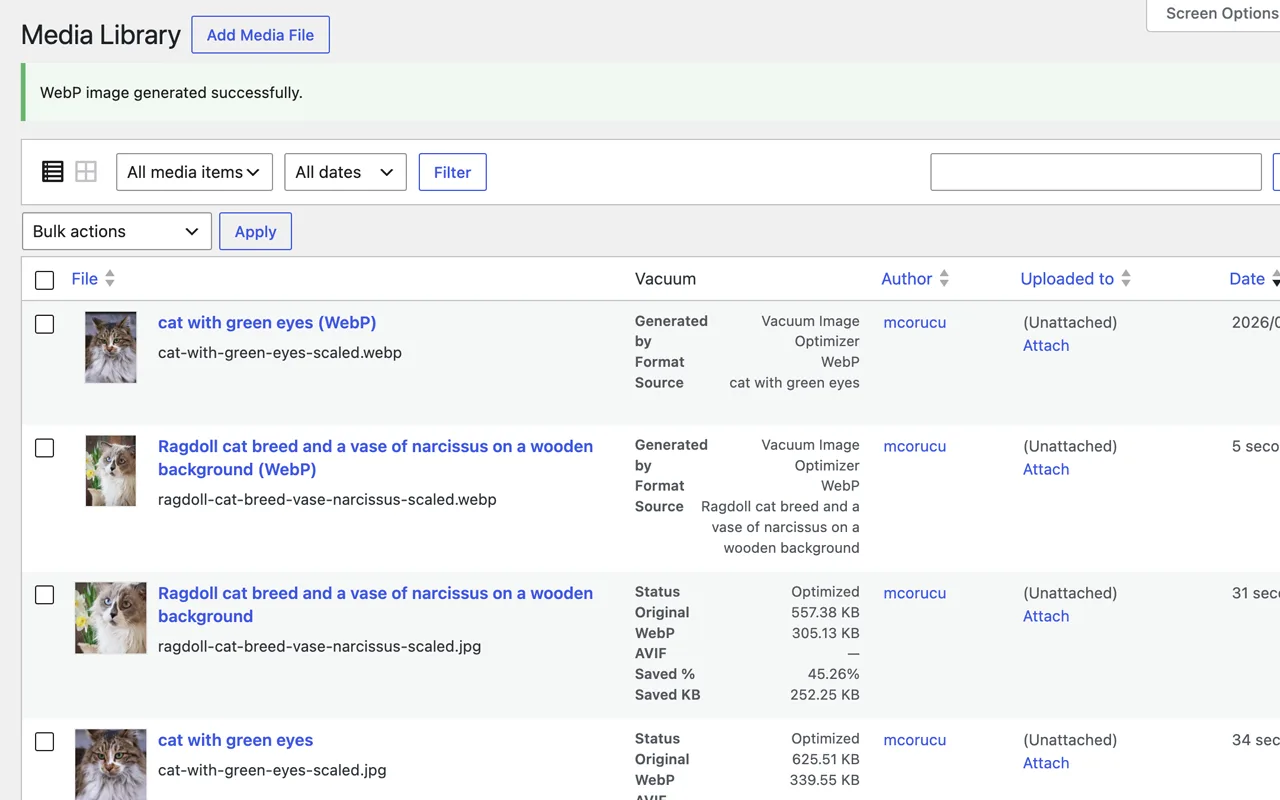Click the Media Library heading
Screen dimensions: 1280x800
click(101, 35)
